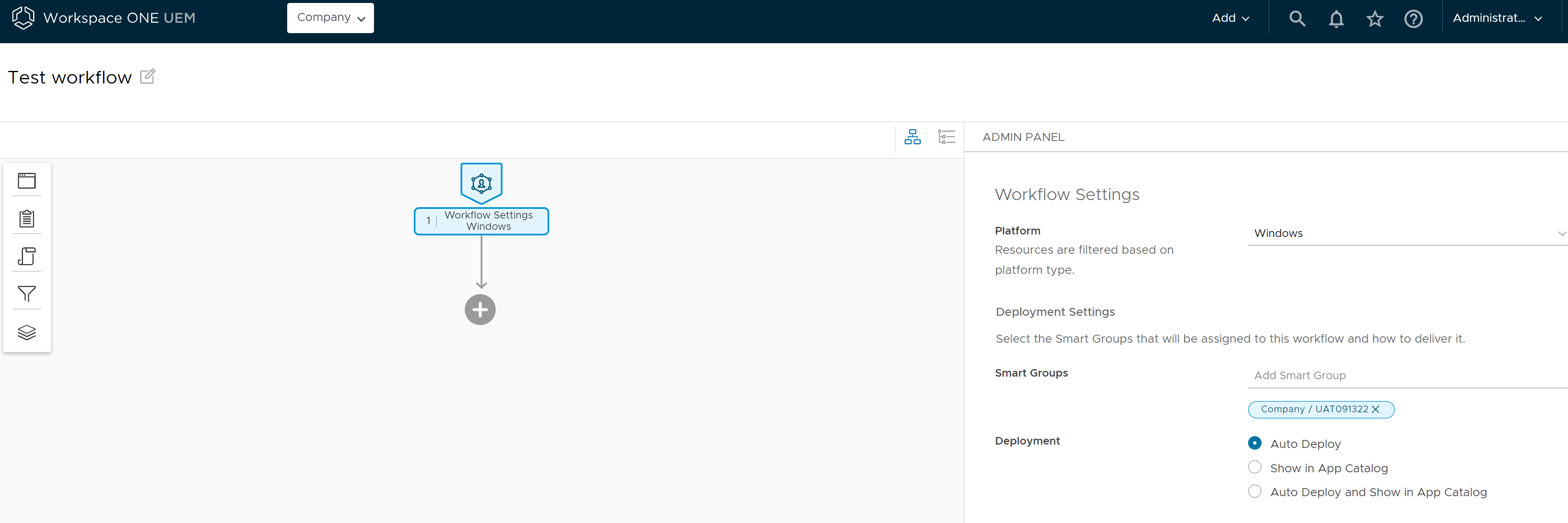Viewport: 1568px width, 523px height.
Task: Select the script icon in sidebar
Action: click(27, 256)
